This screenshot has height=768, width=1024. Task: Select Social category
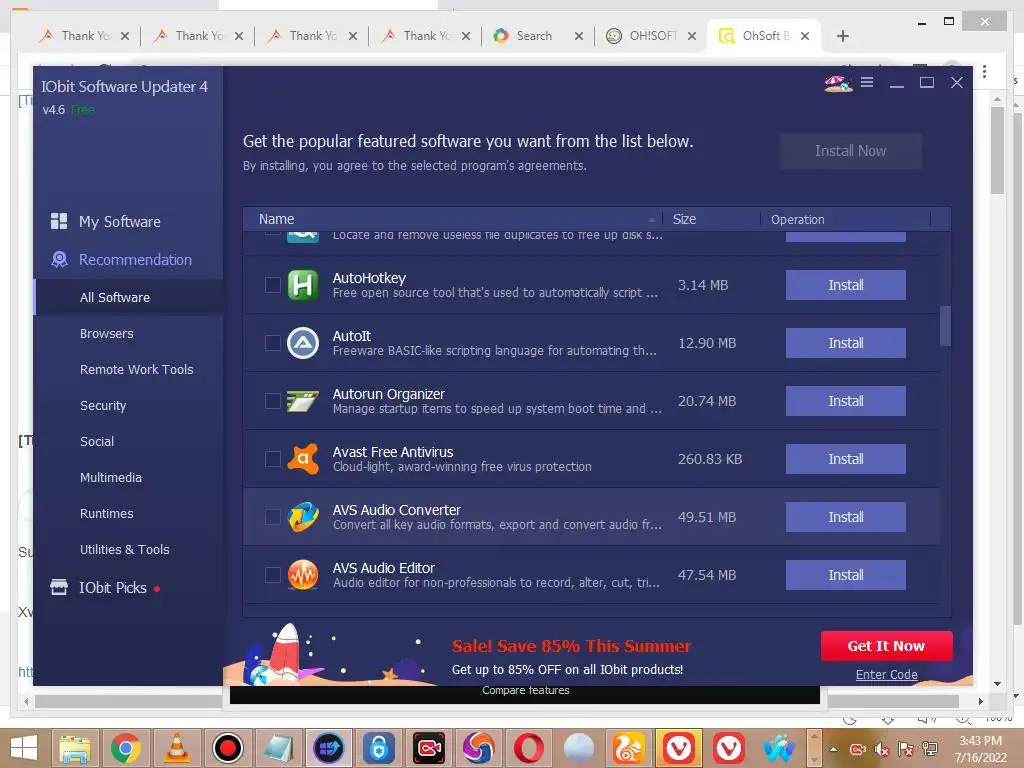pos(97,441)
